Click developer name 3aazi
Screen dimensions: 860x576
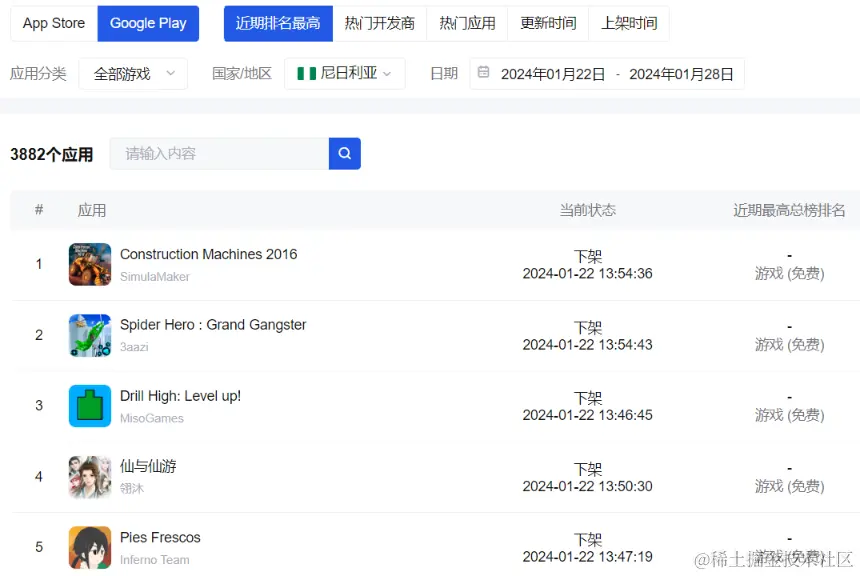coord(134,347)
